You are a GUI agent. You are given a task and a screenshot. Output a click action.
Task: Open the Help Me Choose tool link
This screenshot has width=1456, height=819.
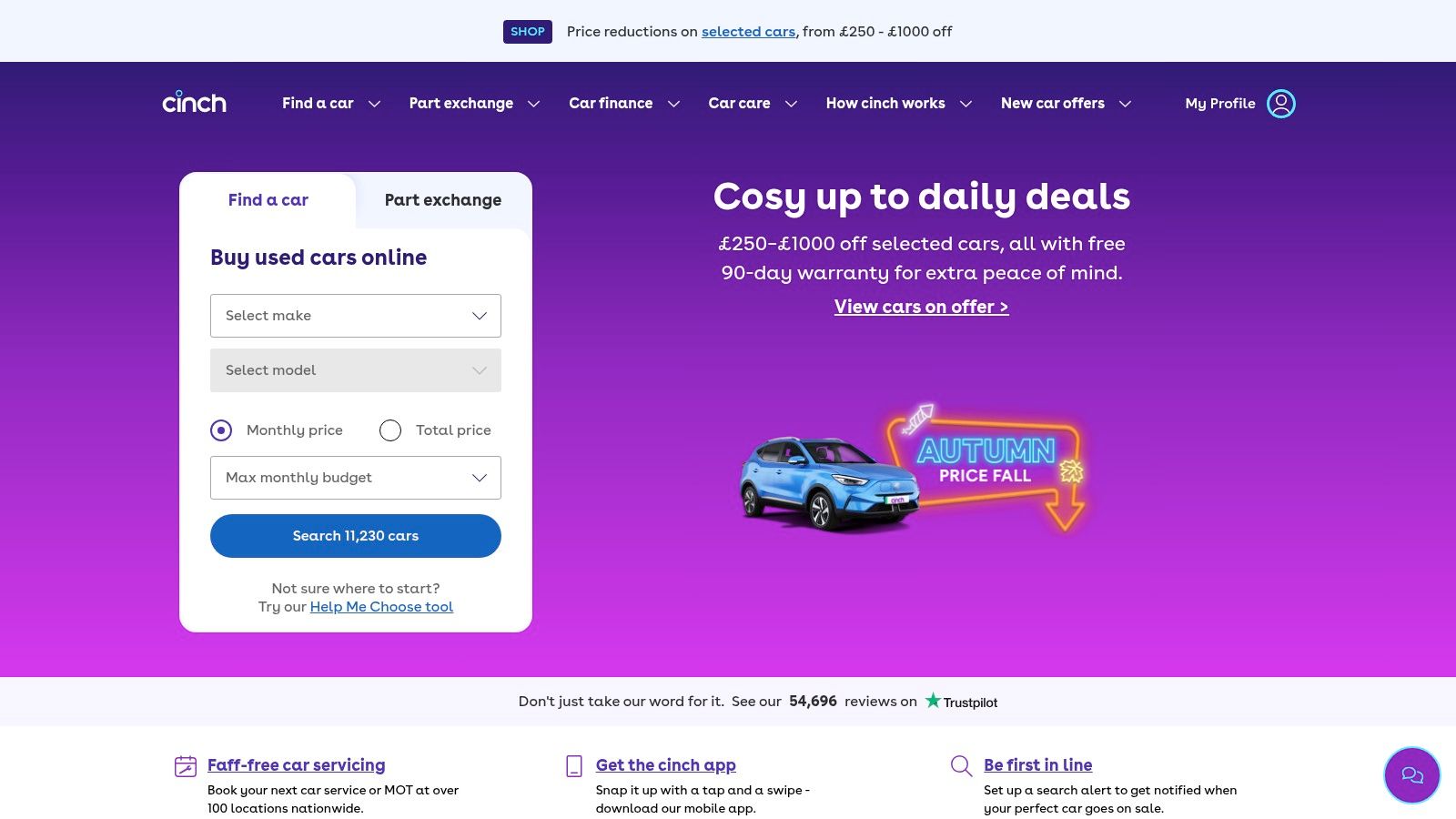[x=381, y=607]
